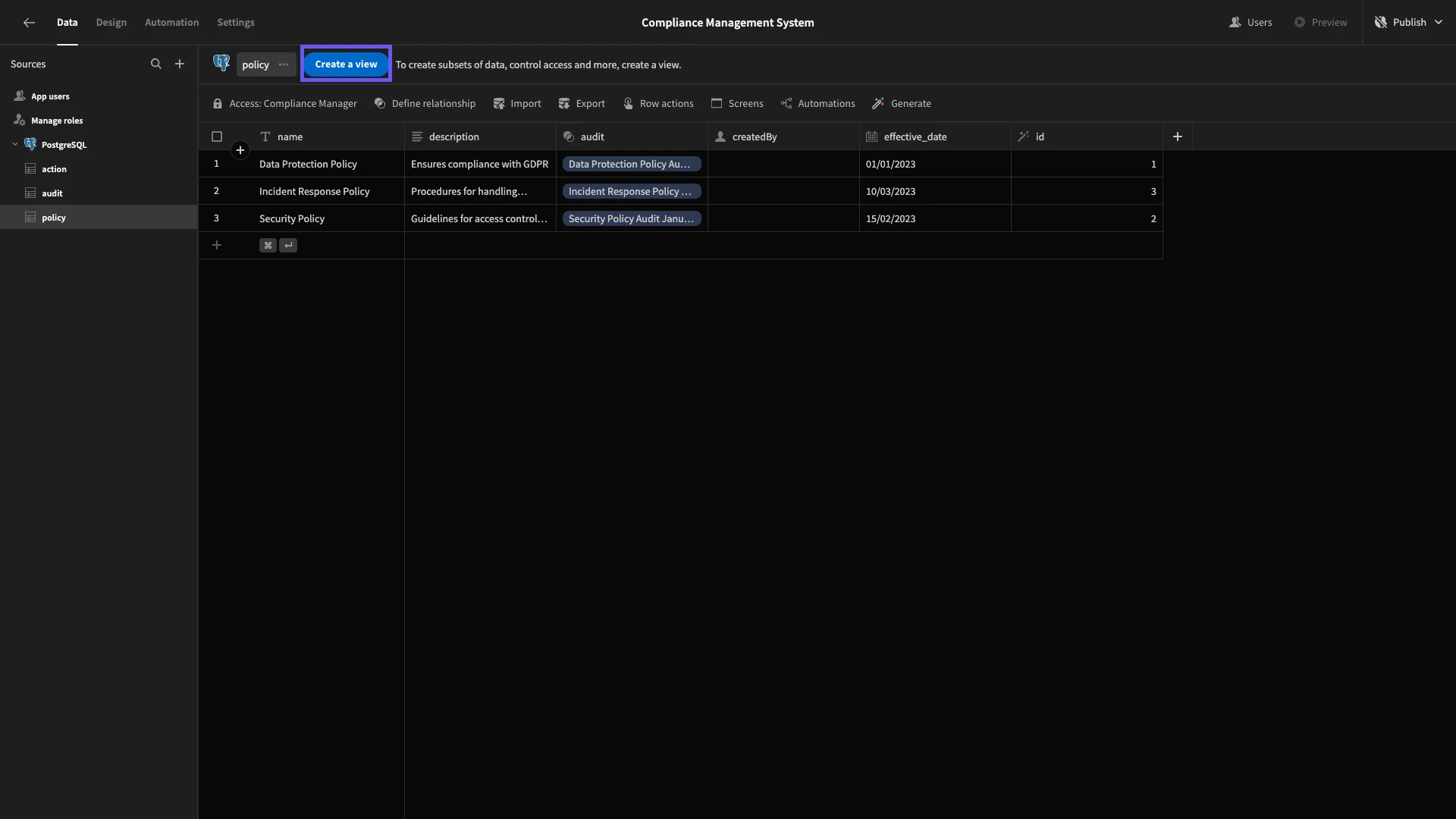Click the 15/02/2023 date cell
Image resolution: width=1456 pixels, height=819 pixels.
[x=935, y=218]
